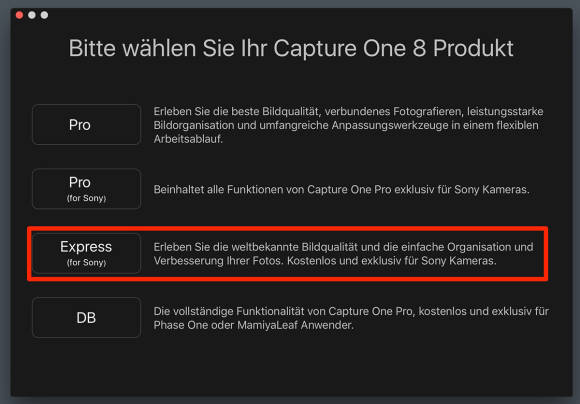Click empty dark area below the DB option
The image size is (580, 404).
[x=289, y=366]
